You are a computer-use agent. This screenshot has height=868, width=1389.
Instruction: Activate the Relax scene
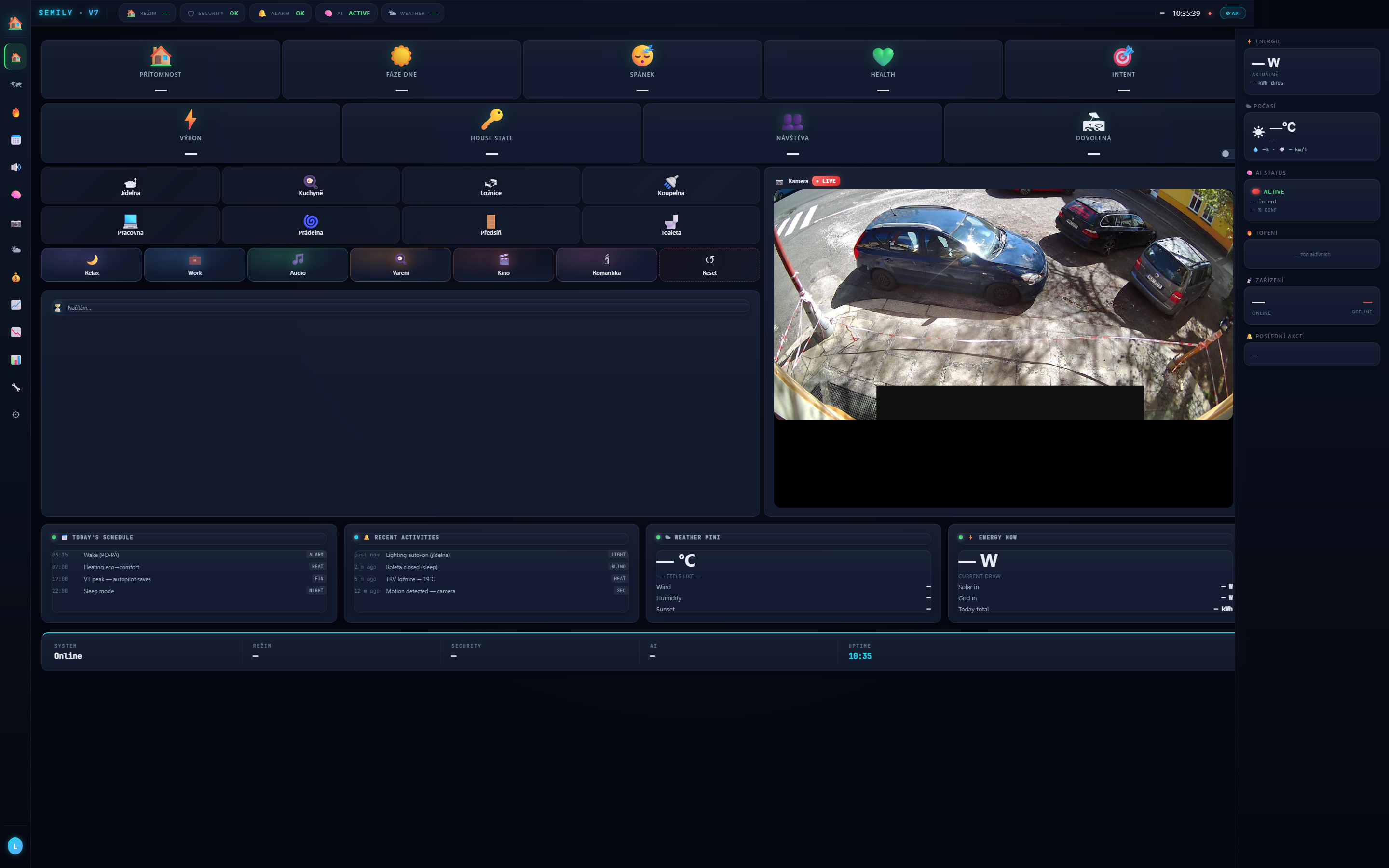pos(92,265)
